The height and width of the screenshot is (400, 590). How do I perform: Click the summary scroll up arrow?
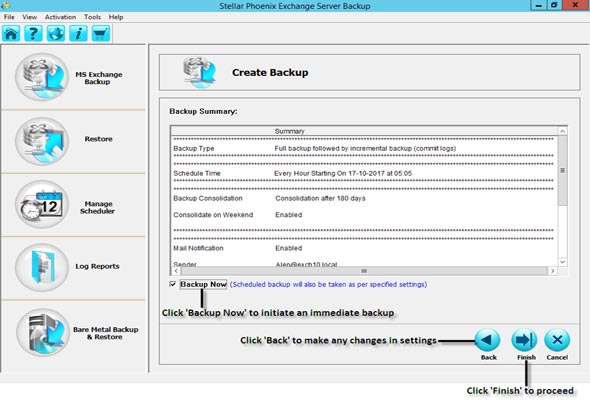click(563, 131)
